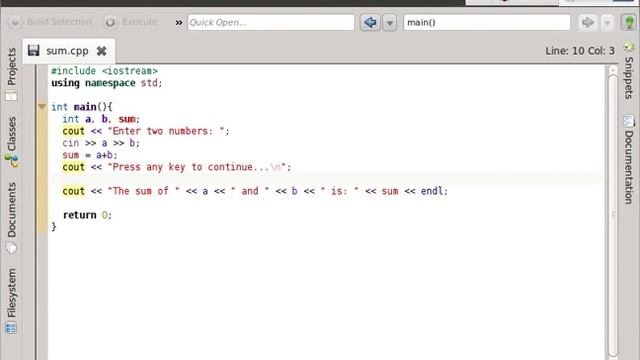Image resolution: width=640 pixels, height=360 pixels.
Task: Focus the Quick Open field
Action: [271, 22]
